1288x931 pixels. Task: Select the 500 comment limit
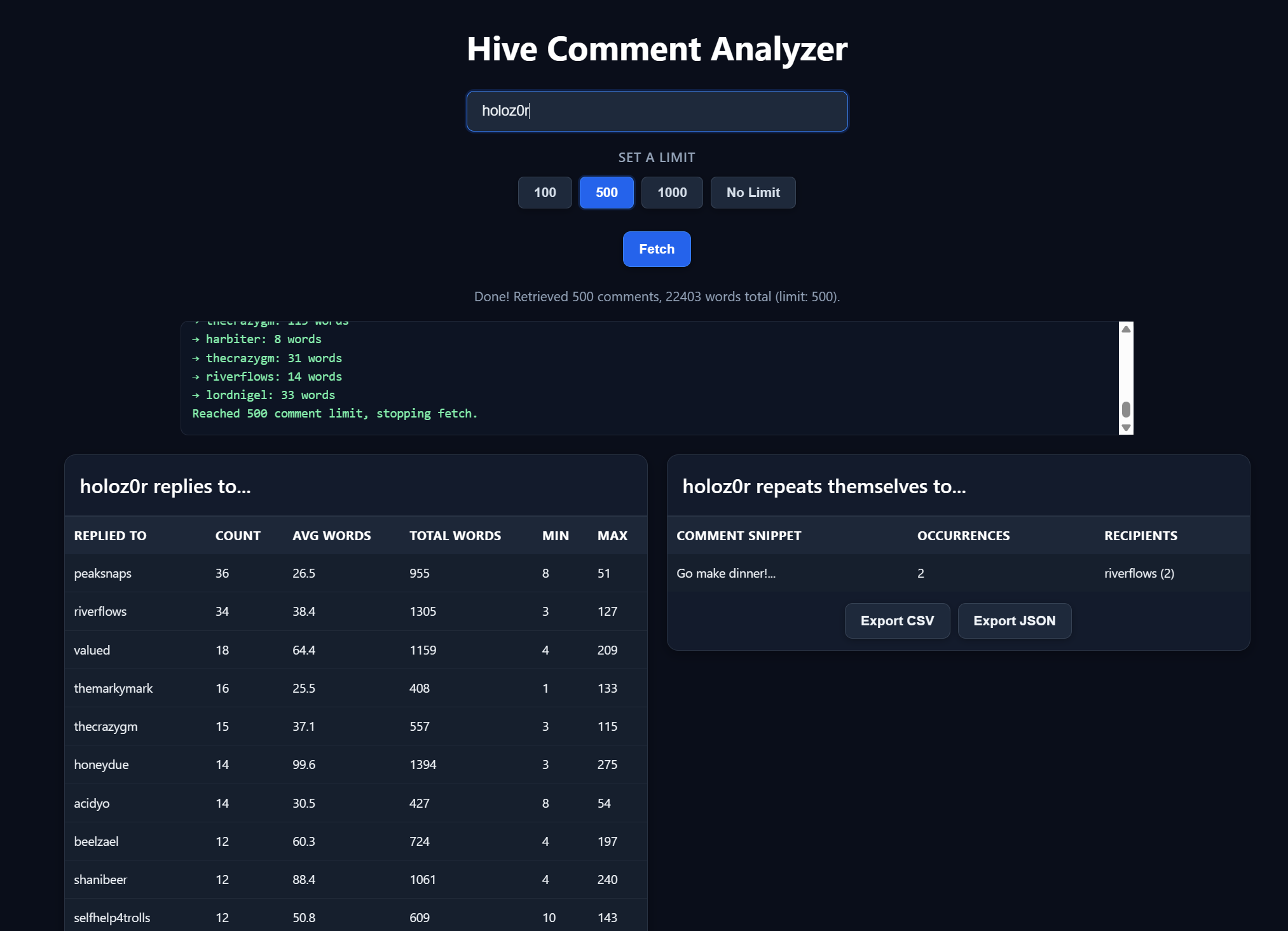[x=606, y=193]
